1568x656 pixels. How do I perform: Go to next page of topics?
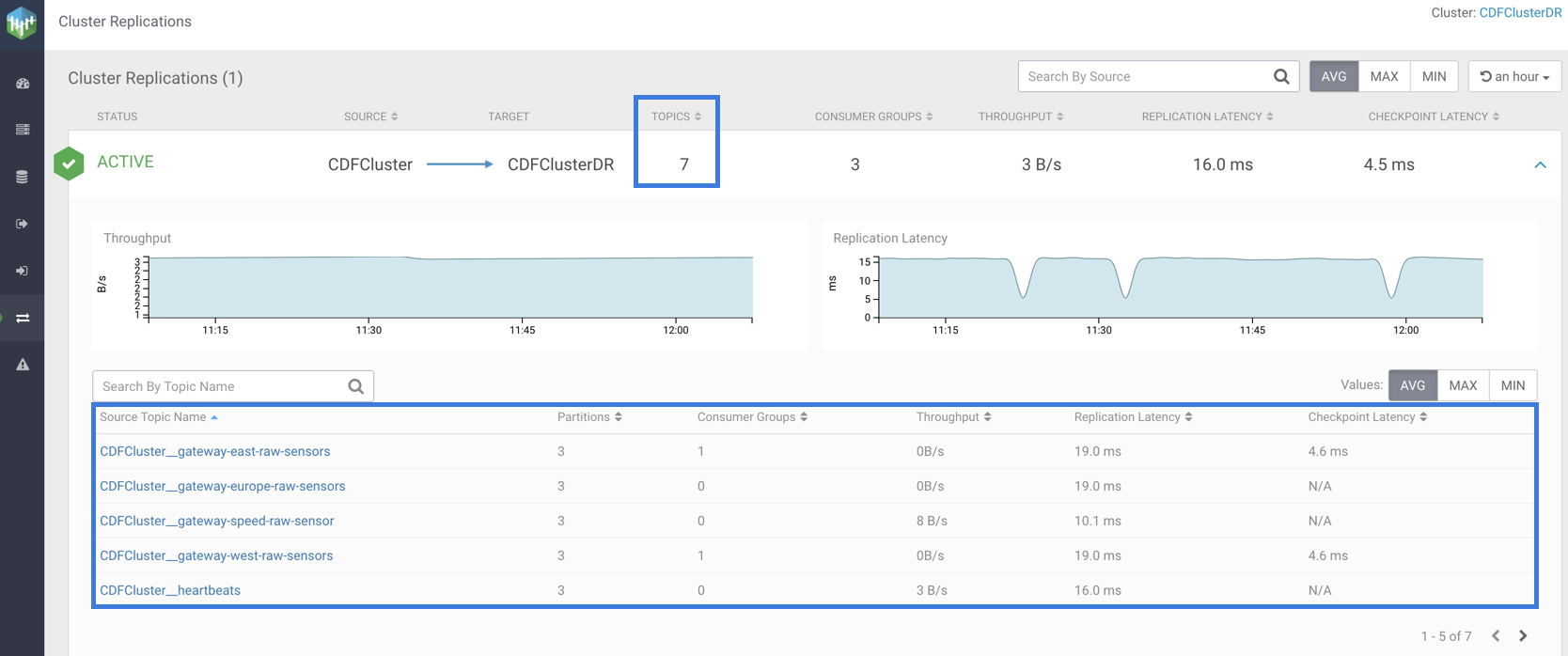click(1523, 636)
